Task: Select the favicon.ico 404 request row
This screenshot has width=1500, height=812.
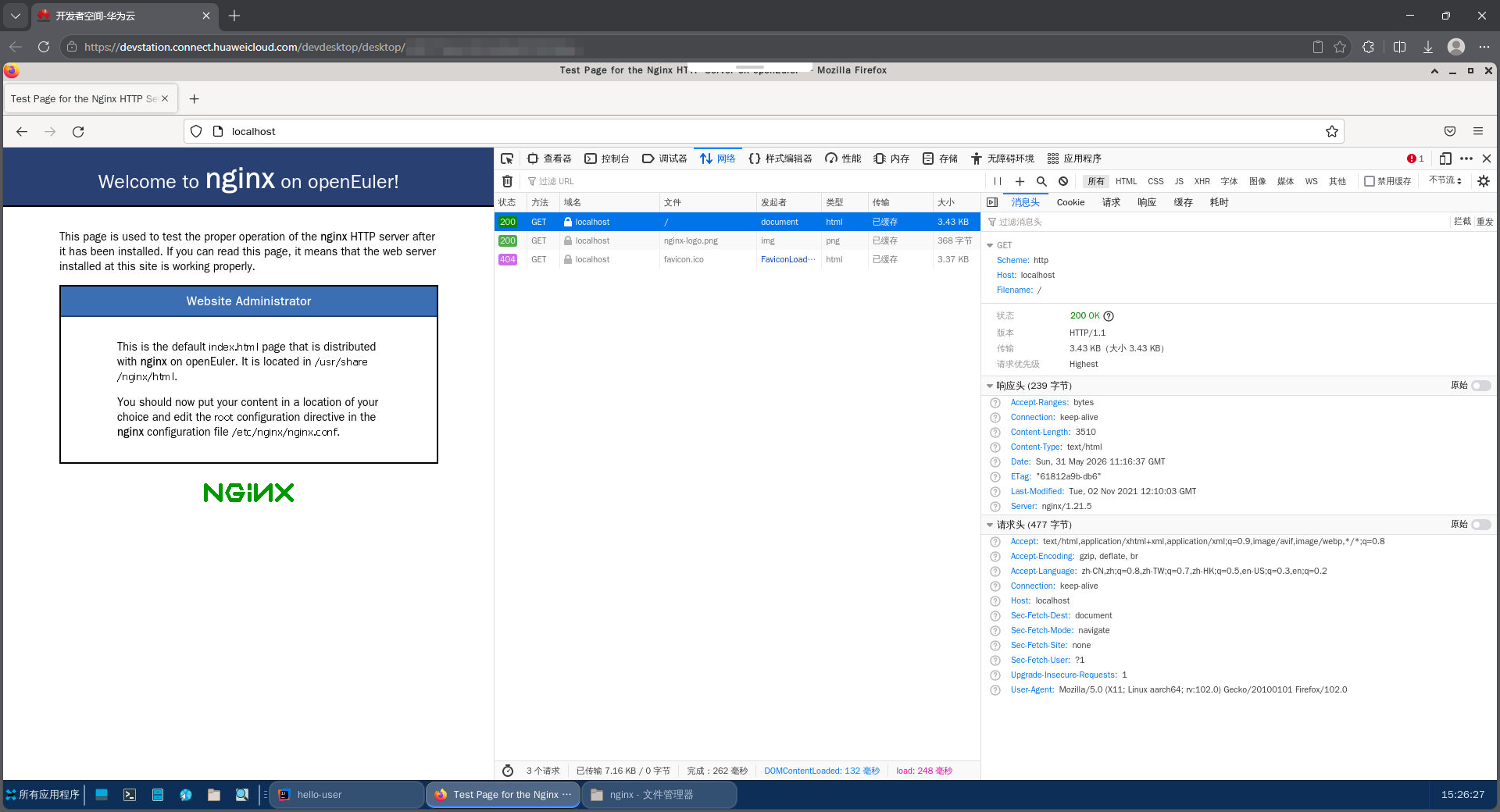Action: 737,259
